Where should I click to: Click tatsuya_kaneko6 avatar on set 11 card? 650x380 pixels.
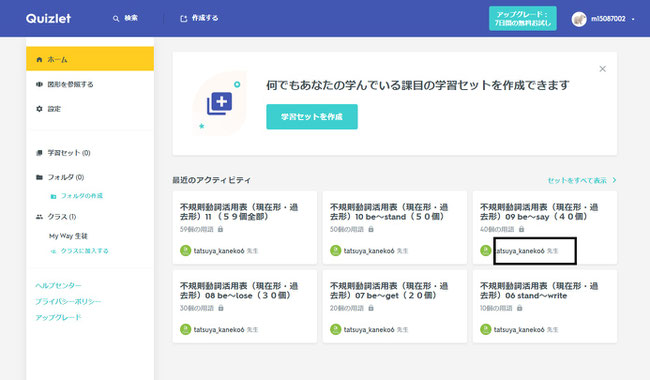185,250
